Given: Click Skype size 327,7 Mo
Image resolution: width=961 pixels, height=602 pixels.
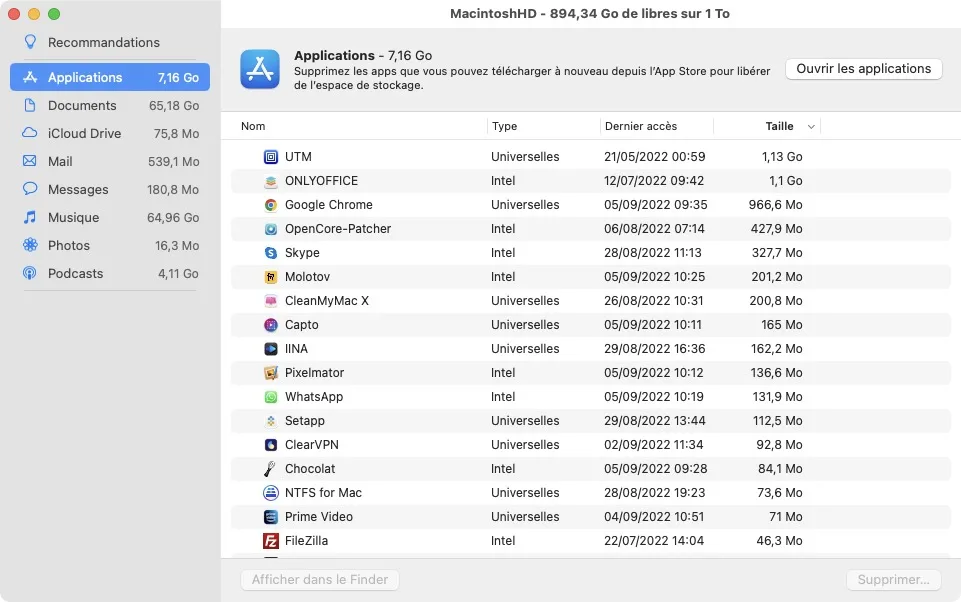Looking at the screenshot, I should point(777,253).
